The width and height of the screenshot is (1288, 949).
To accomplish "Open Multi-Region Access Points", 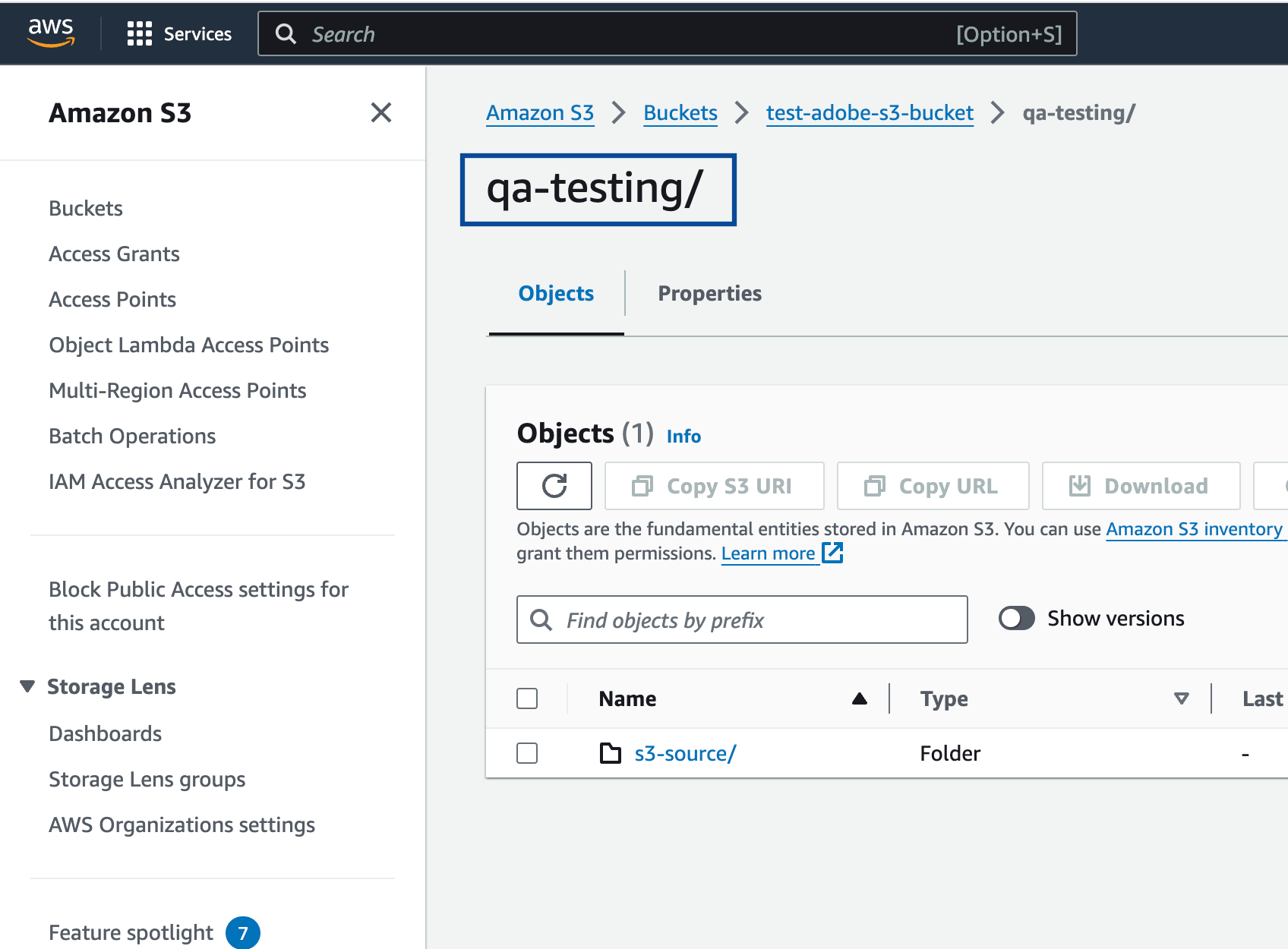I will coord(178,391).
